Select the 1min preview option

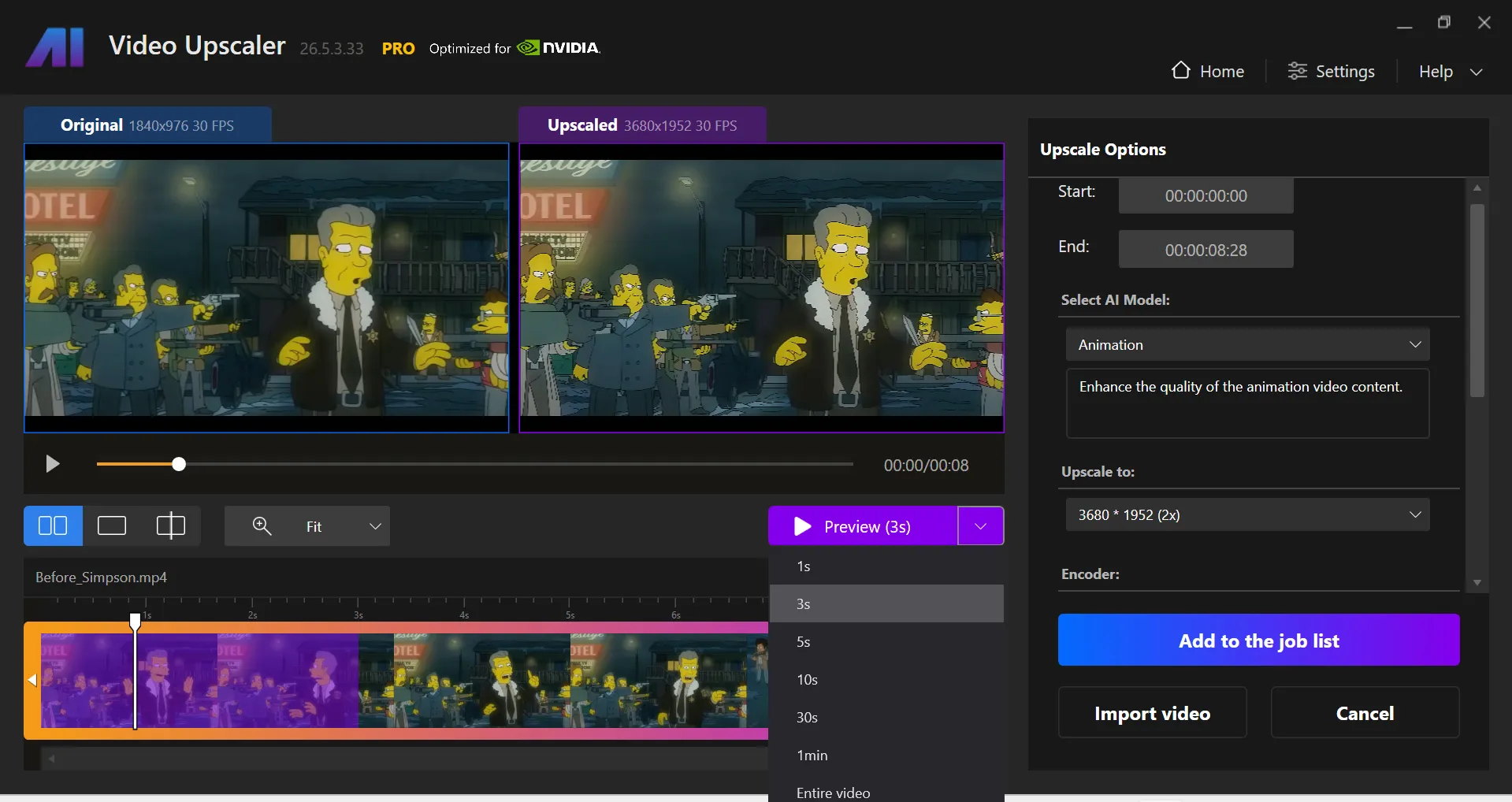click(812, 755)
